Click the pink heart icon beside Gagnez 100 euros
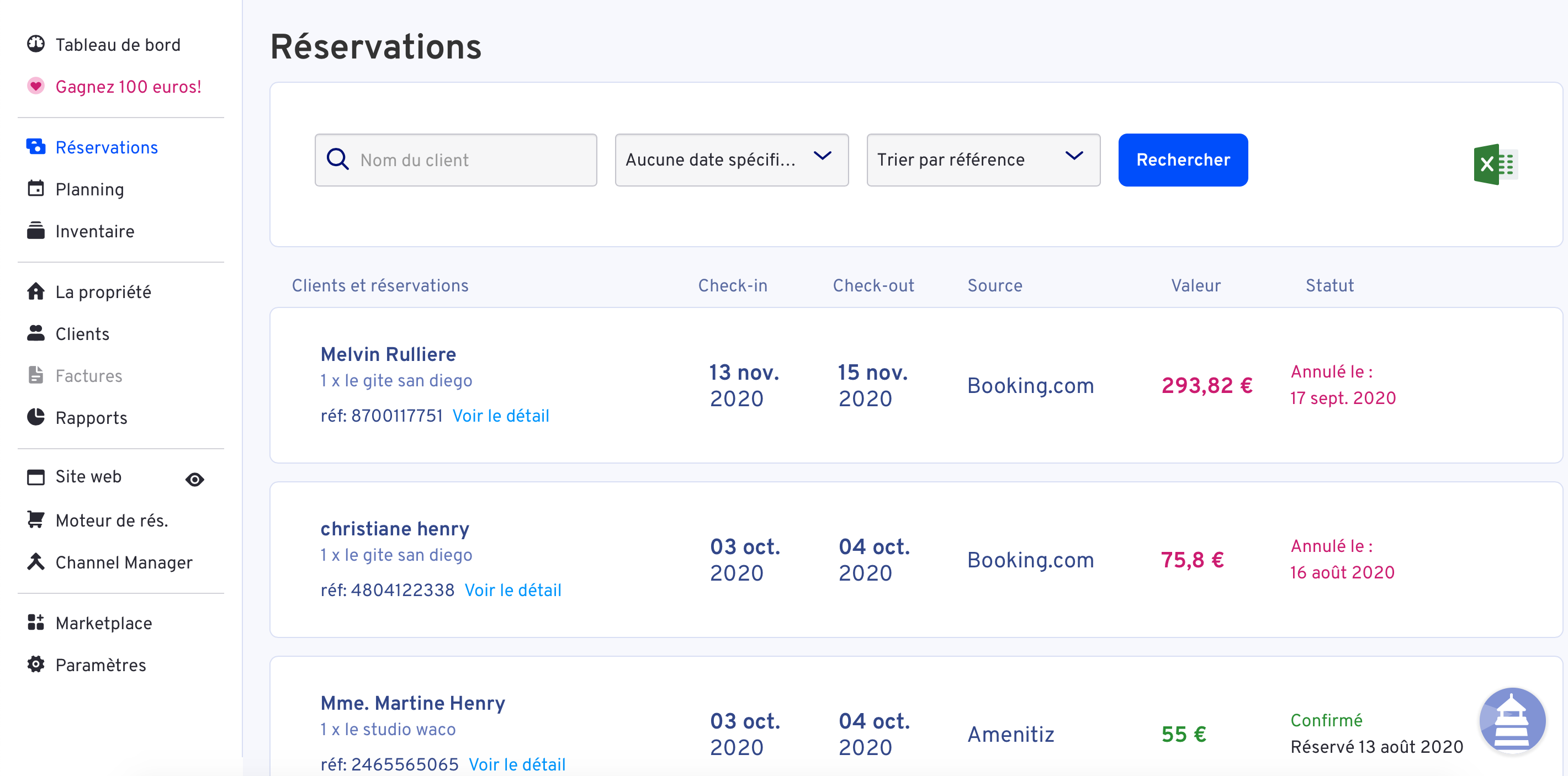1568x776 pixels. 36,86
